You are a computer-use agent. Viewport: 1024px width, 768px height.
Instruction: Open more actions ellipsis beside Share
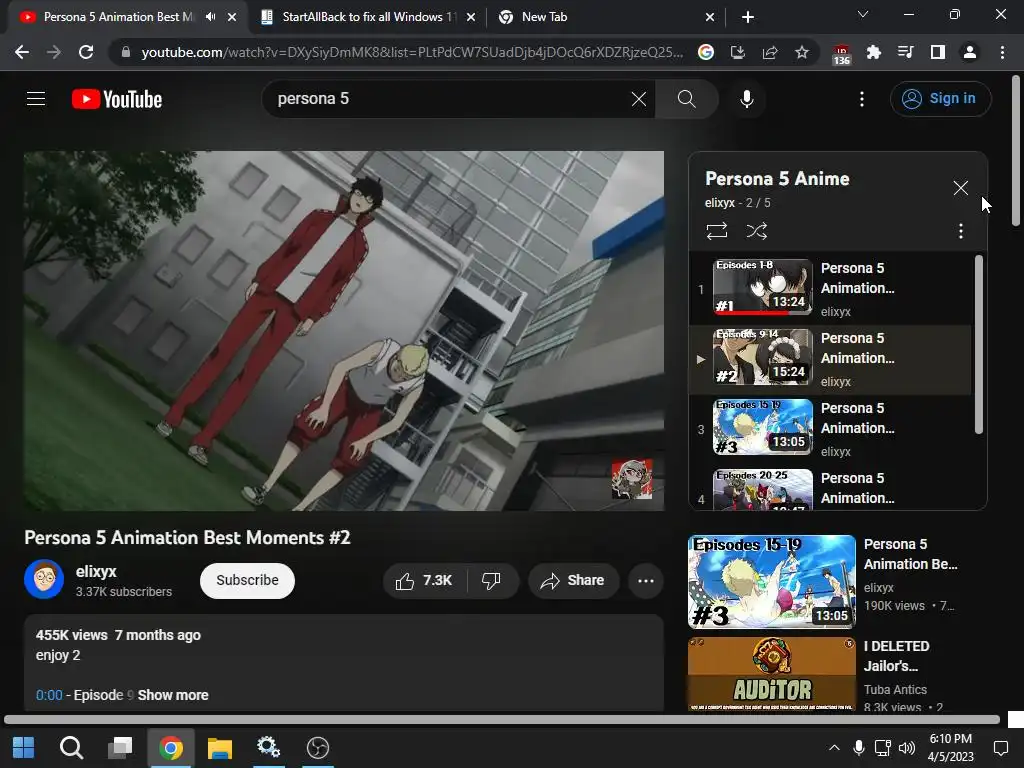(645, 581)
